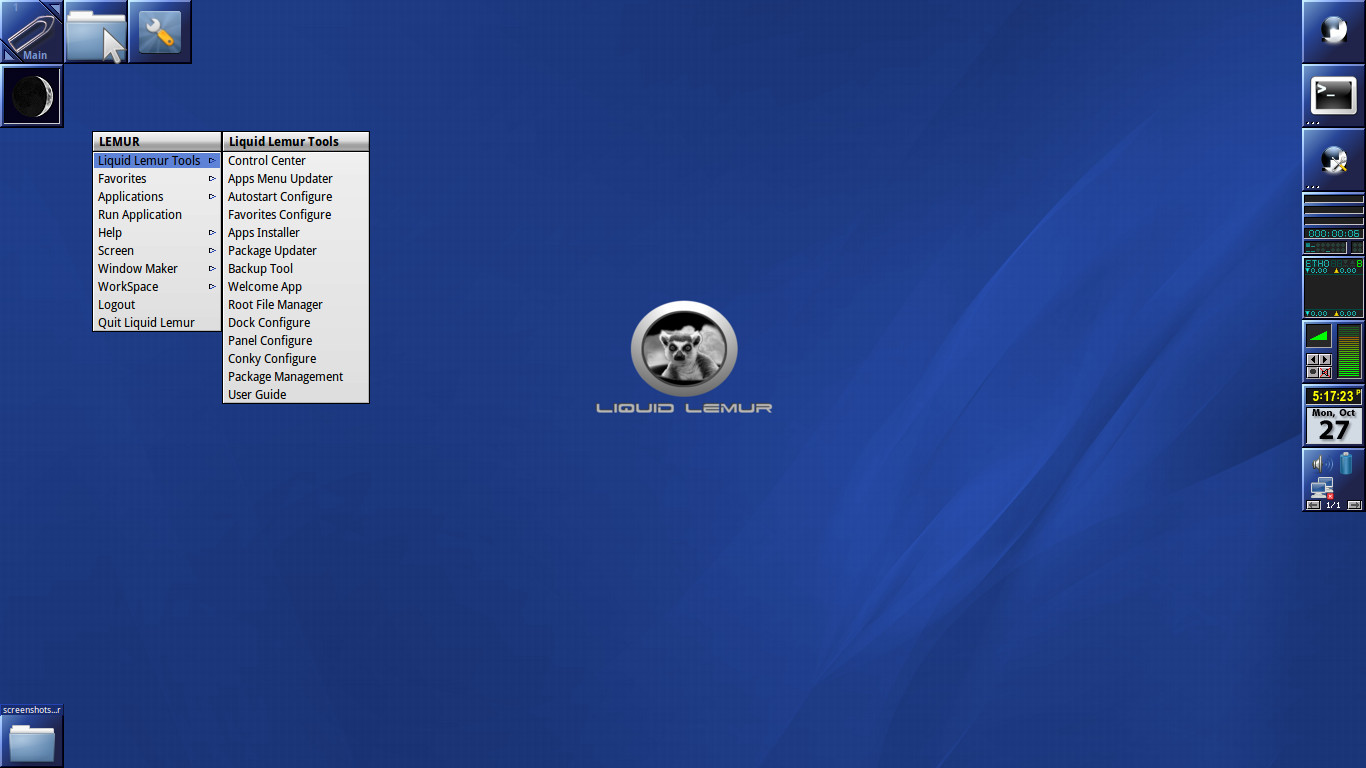Viewport: 1366px width, 768px height.
Task: Launch Welcome App
Action: 296,287
